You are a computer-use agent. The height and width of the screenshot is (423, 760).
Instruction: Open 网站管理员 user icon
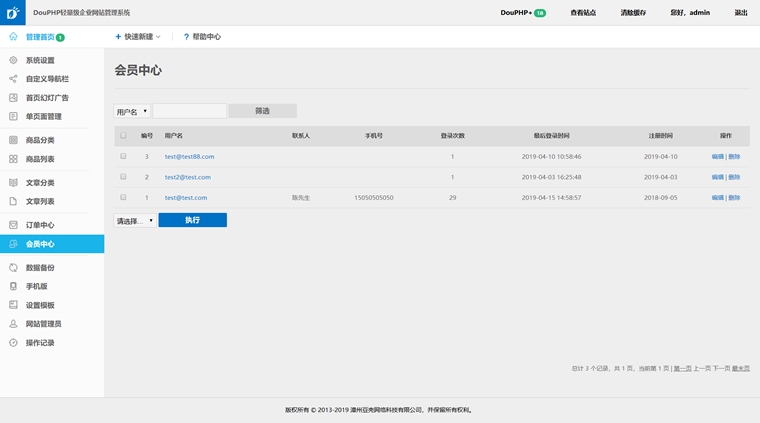click(13, 324)
